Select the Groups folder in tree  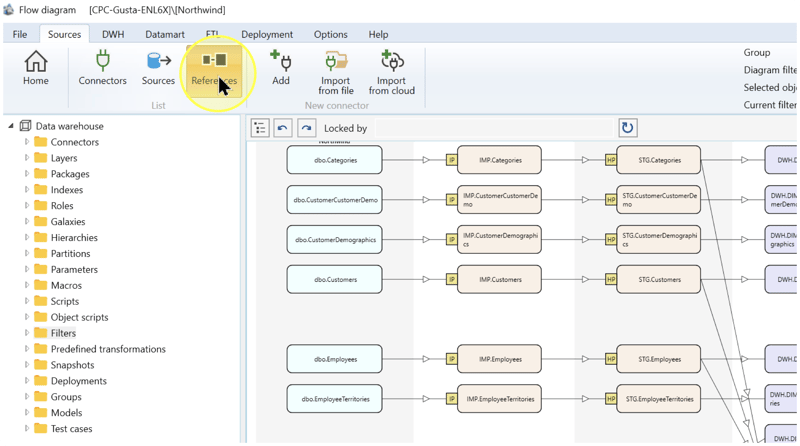66,397
